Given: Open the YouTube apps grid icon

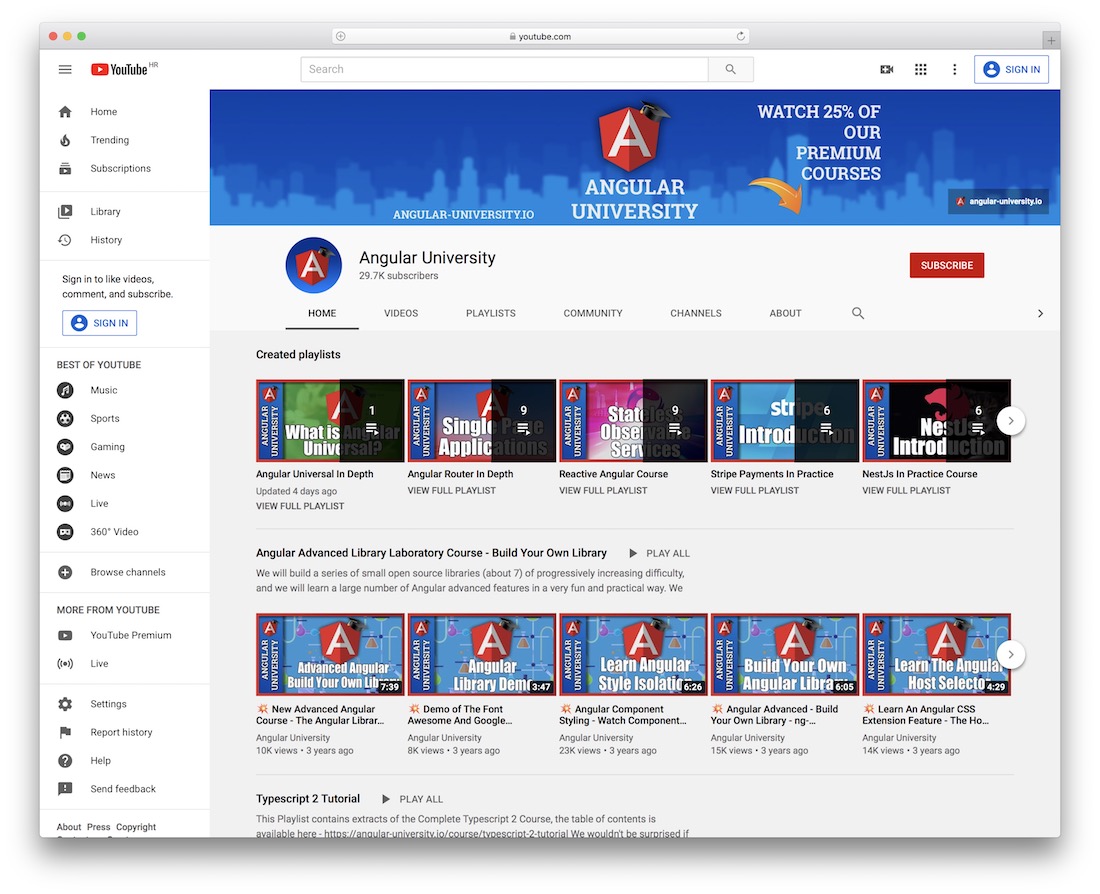Looking at the screenshot, I should [x=920, y=69].
